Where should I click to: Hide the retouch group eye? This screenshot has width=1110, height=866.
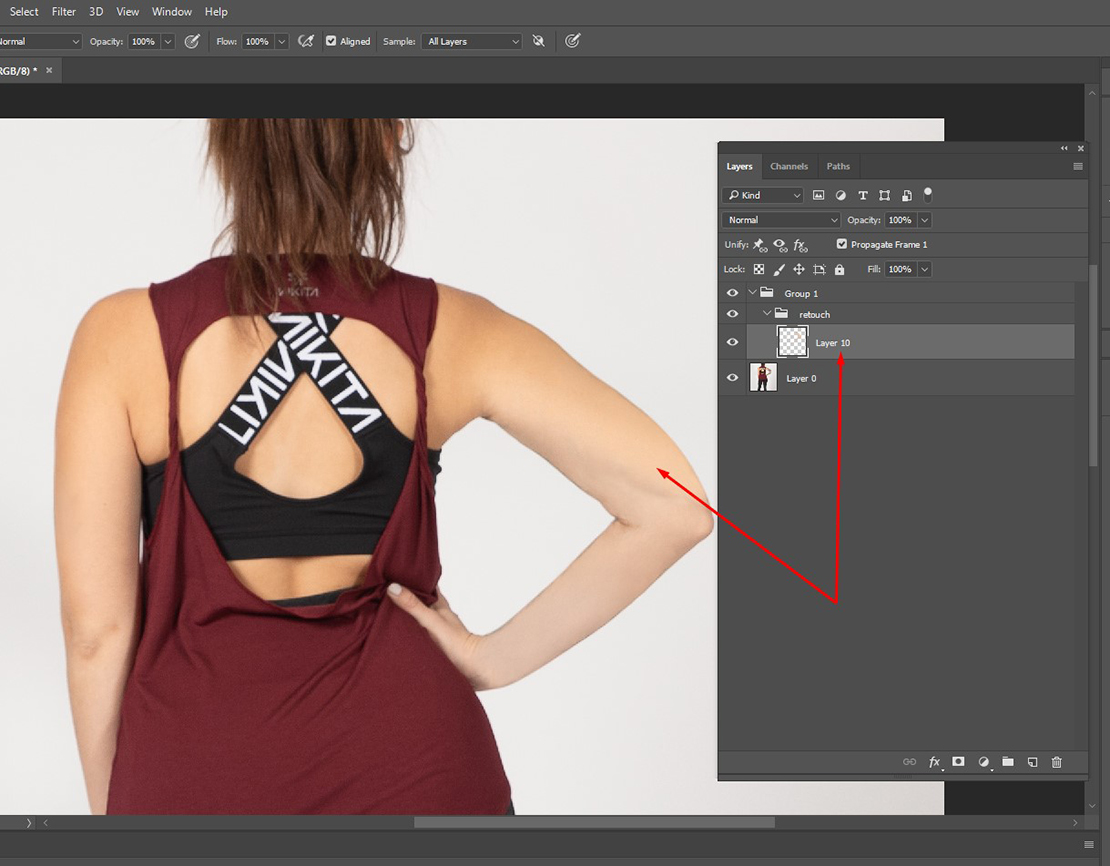point(733,314)
